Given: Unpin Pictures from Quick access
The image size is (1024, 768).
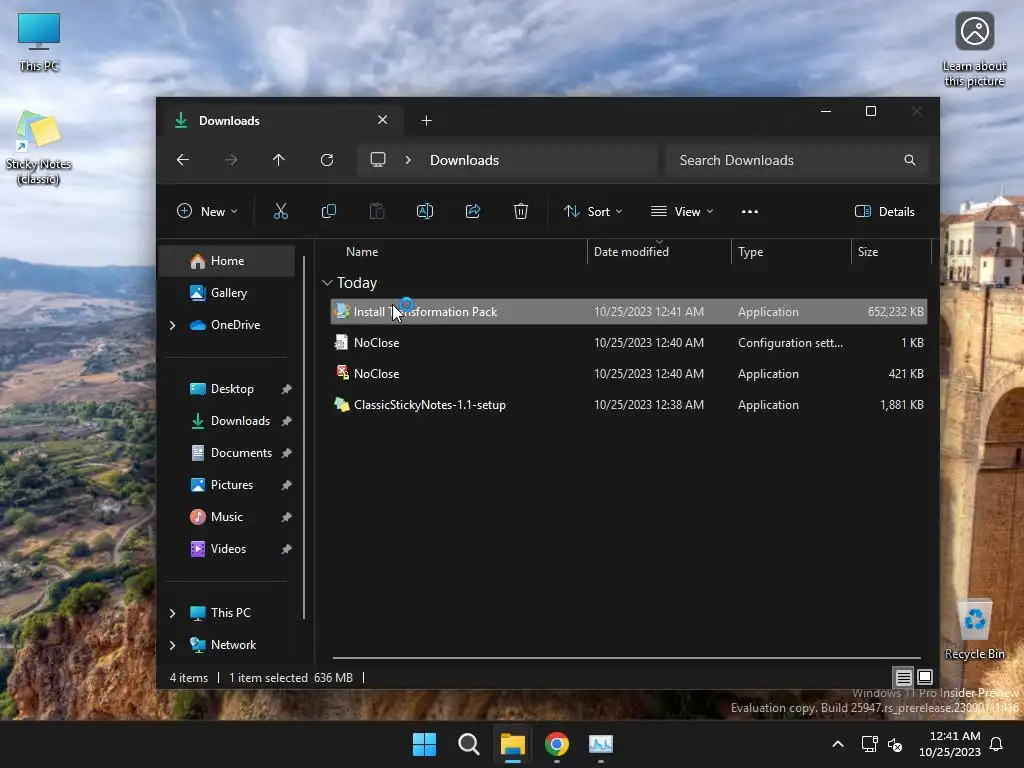Looking at the screenshot, I should 286,485.
